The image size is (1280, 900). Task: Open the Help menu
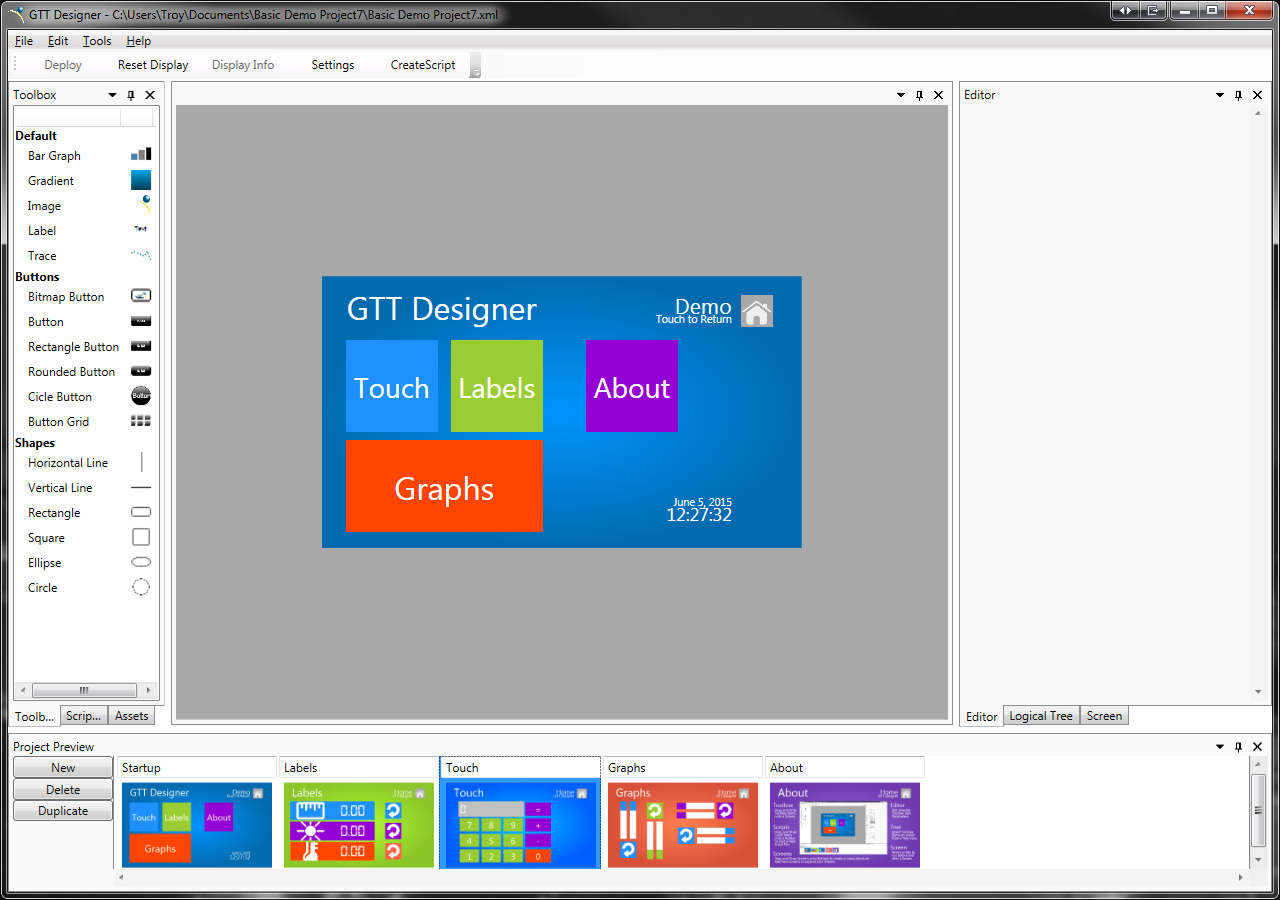click(139, 41)
